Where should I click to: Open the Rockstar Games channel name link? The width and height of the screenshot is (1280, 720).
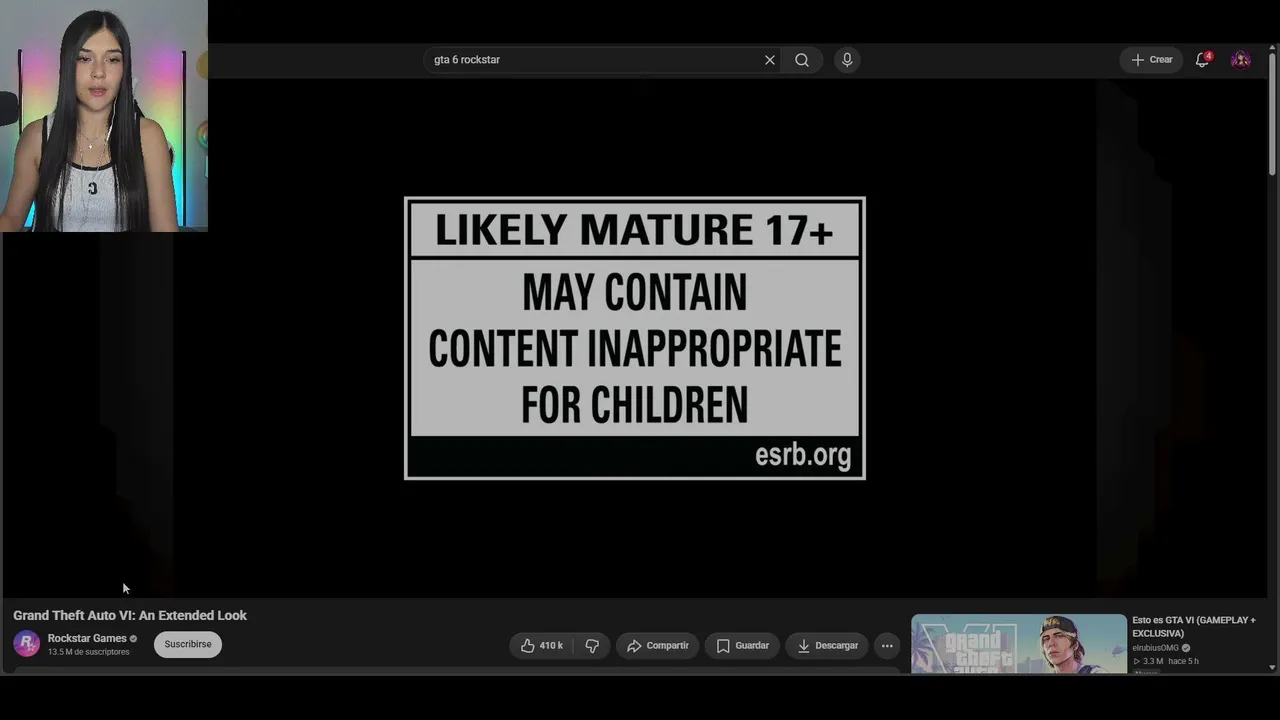click(x=87, y=638)
